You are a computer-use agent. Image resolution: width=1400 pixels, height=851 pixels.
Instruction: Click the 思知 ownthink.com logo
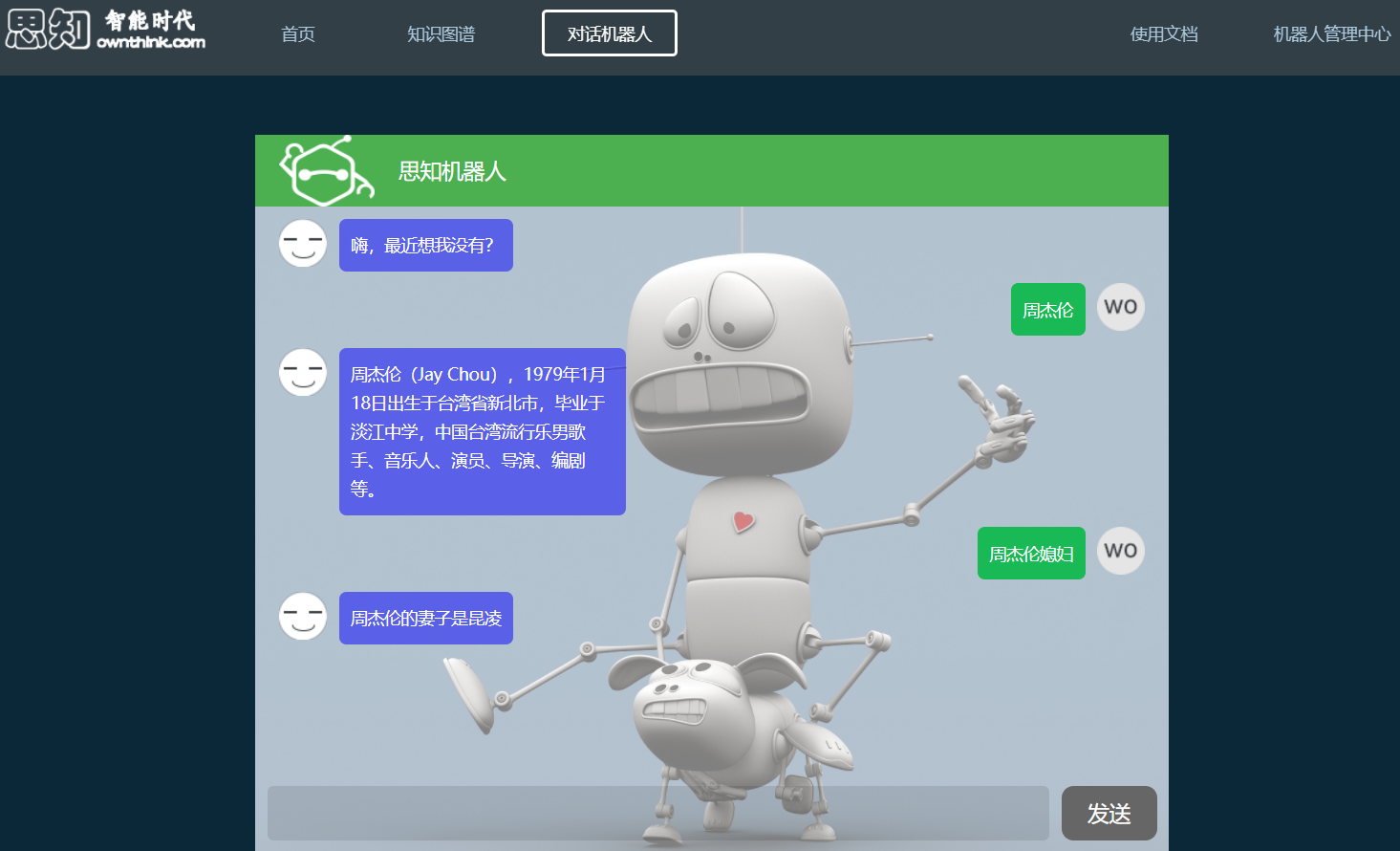(106, 30)
